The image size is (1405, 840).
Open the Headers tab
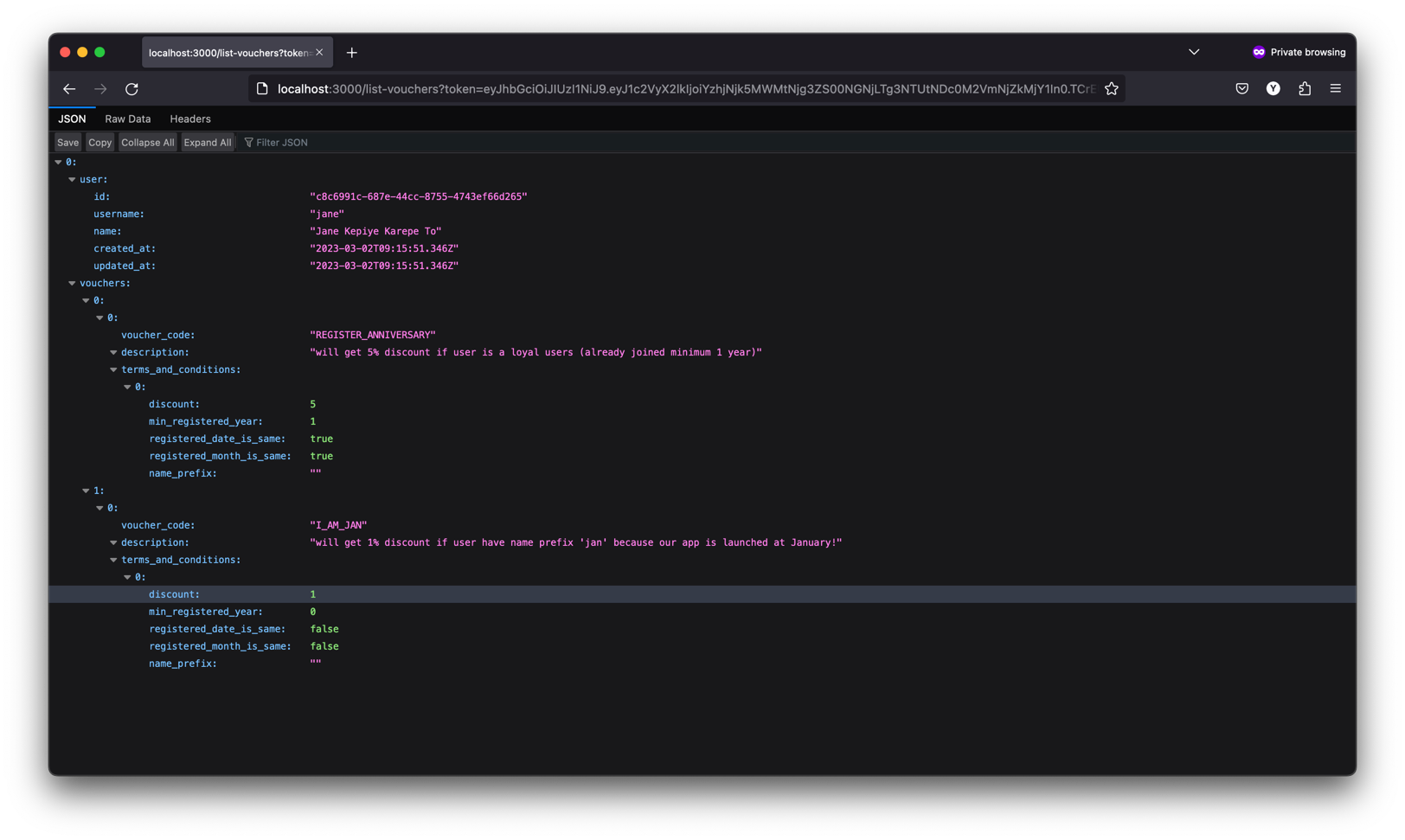tap(189, 119)
